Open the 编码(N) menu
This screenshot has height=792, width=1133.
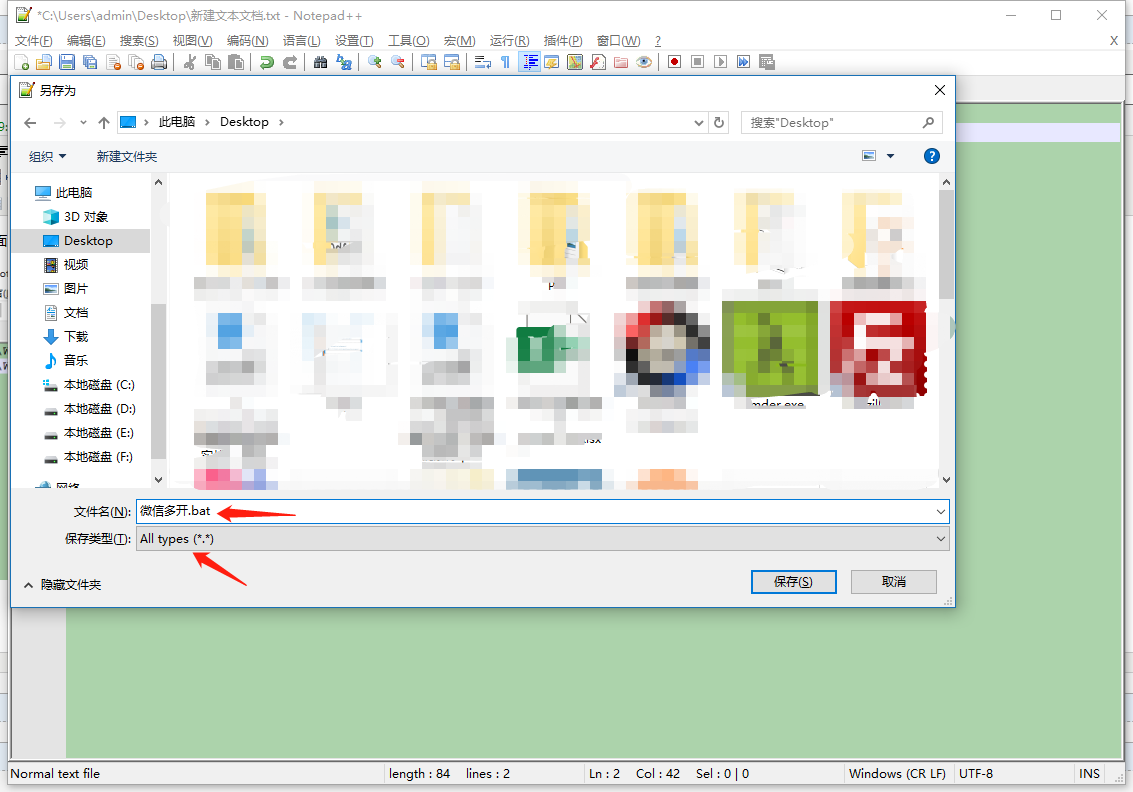point(247,40)
